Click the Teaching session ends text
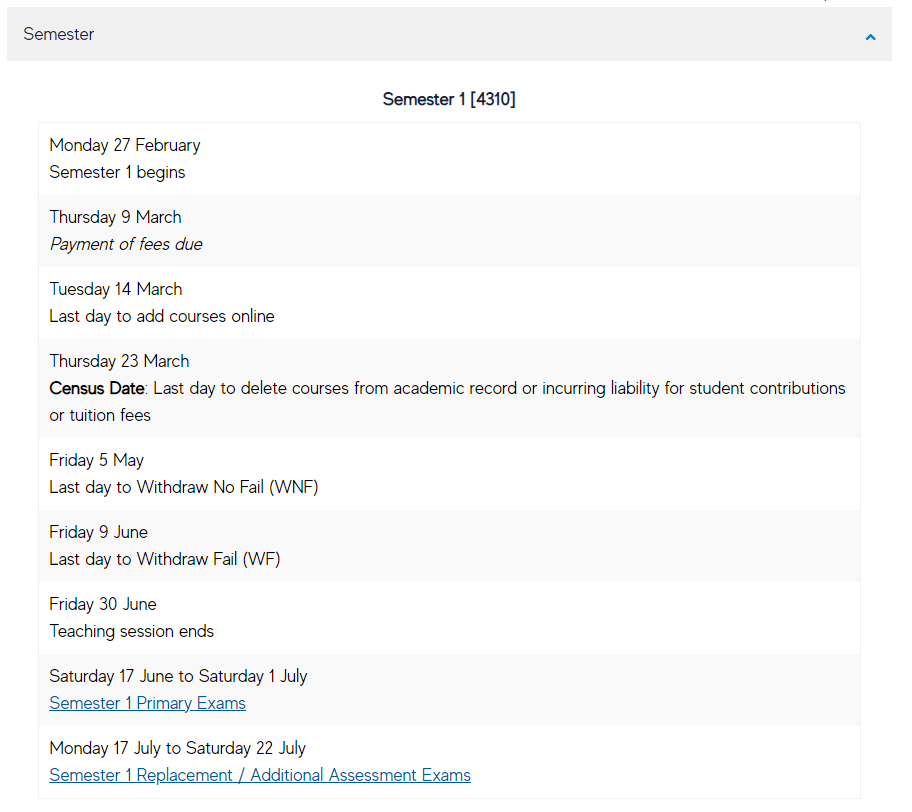 (131, 631)
